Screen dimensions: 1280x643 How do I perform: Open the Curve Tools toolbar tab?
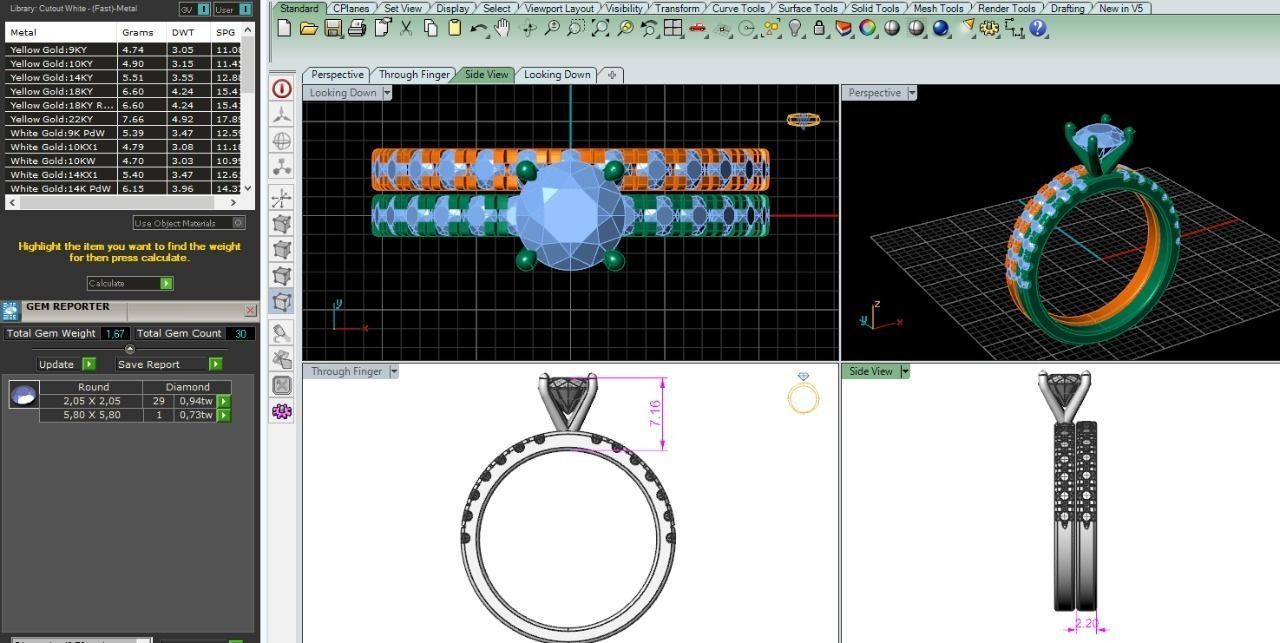point(739,8)
